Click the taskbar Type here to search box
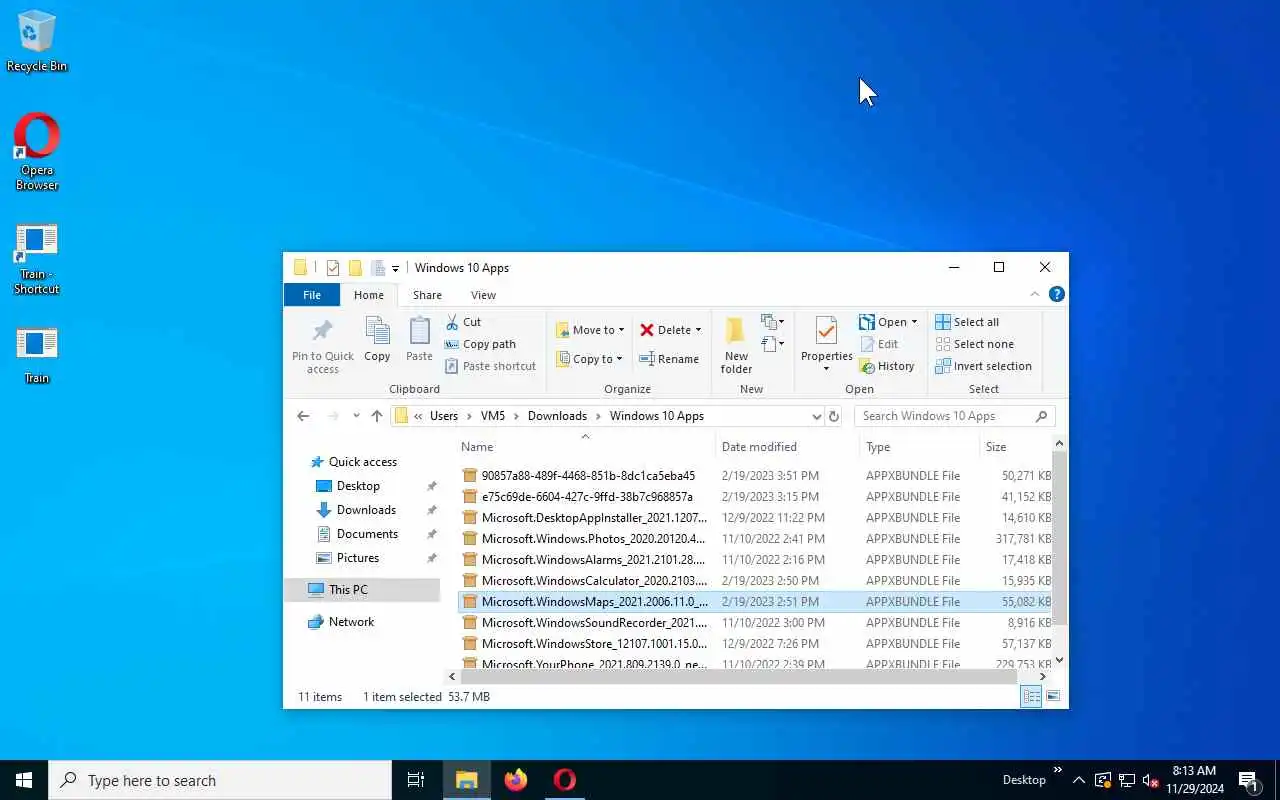The image size is (1280, 800). [x=220, y=780]
